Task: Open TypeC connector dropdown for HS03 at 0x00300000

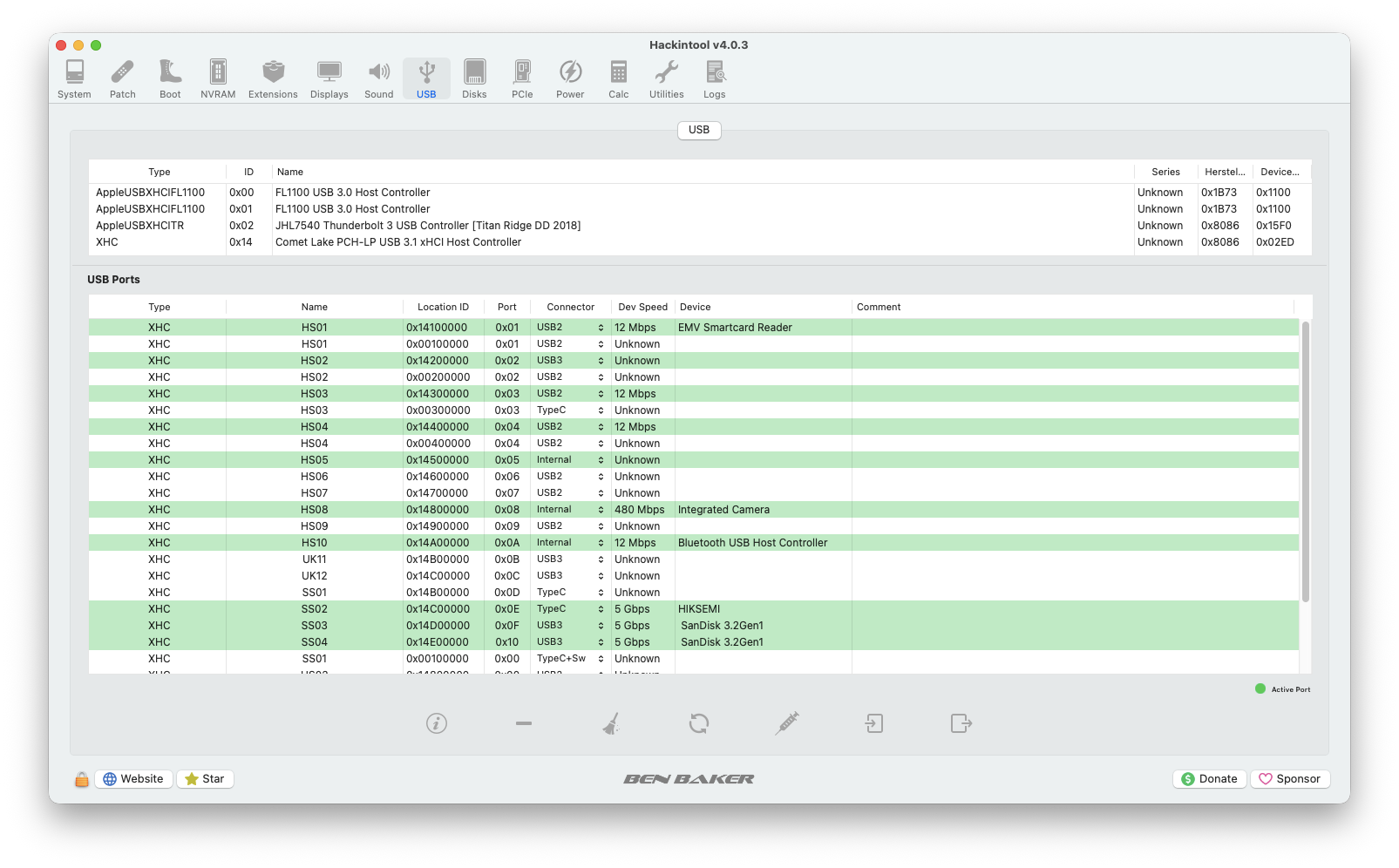Action: click(571, 410)
